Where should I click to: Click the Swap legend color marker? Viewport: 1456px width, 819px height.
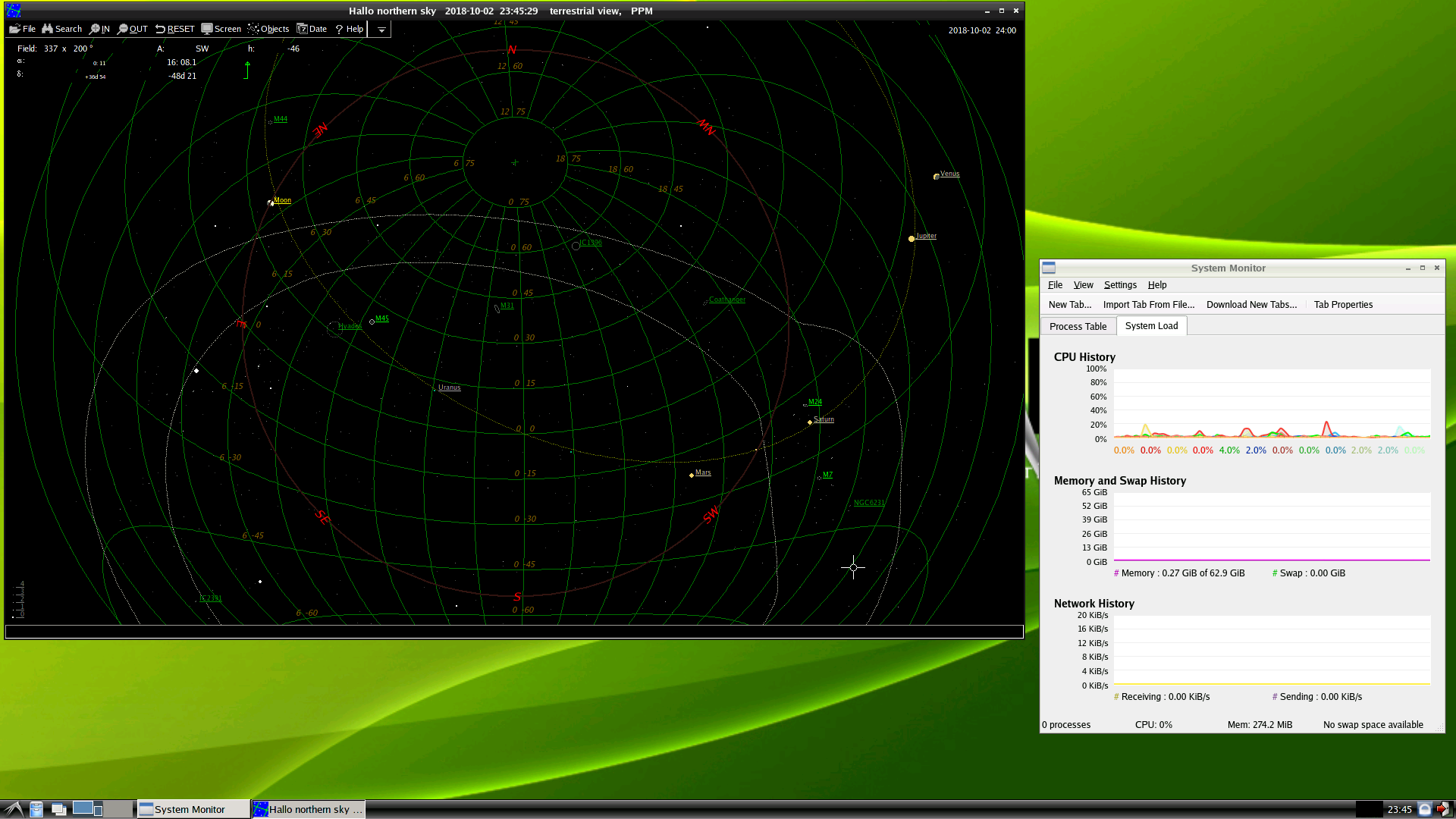[1275, 573]
